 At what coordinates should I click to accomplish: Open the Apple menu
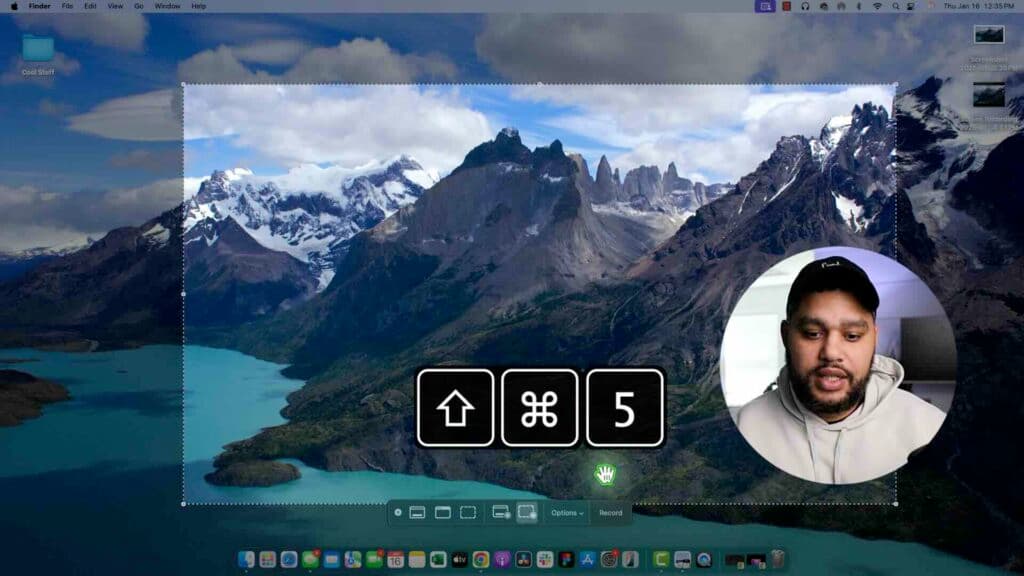[x=14, y=6]
